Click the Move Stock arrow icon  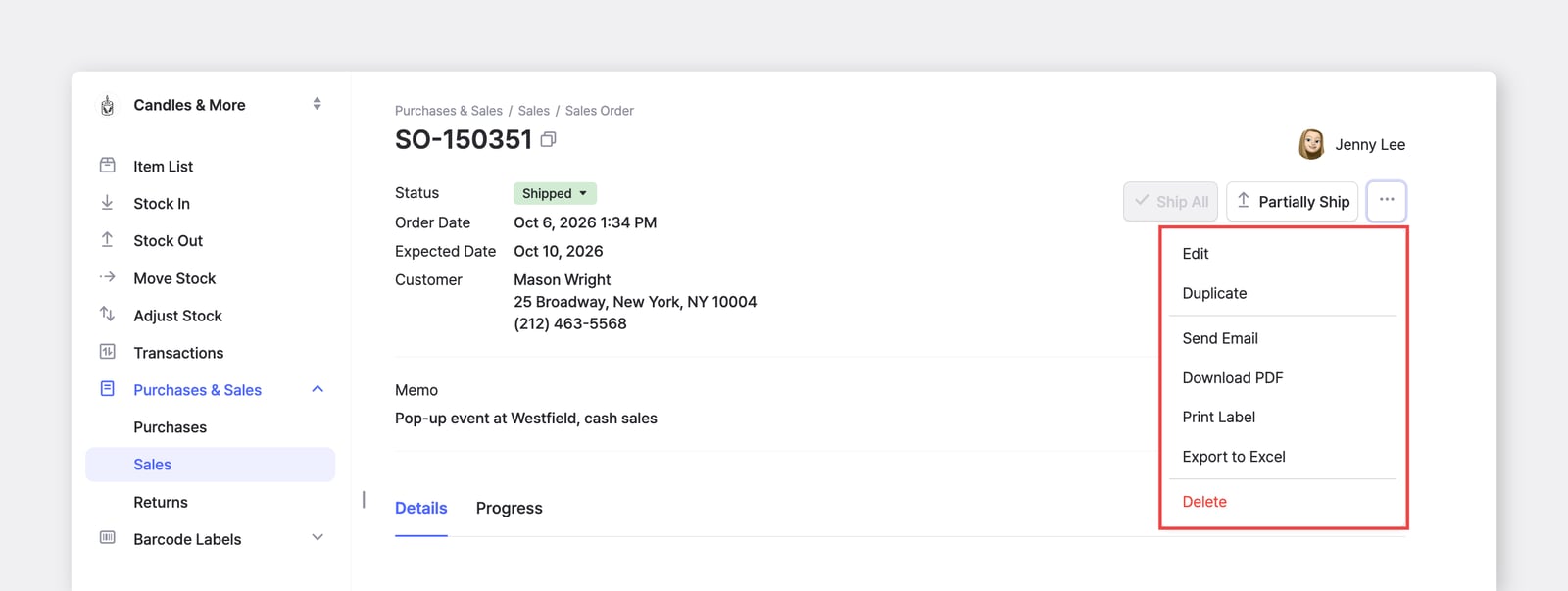[108, 277]
